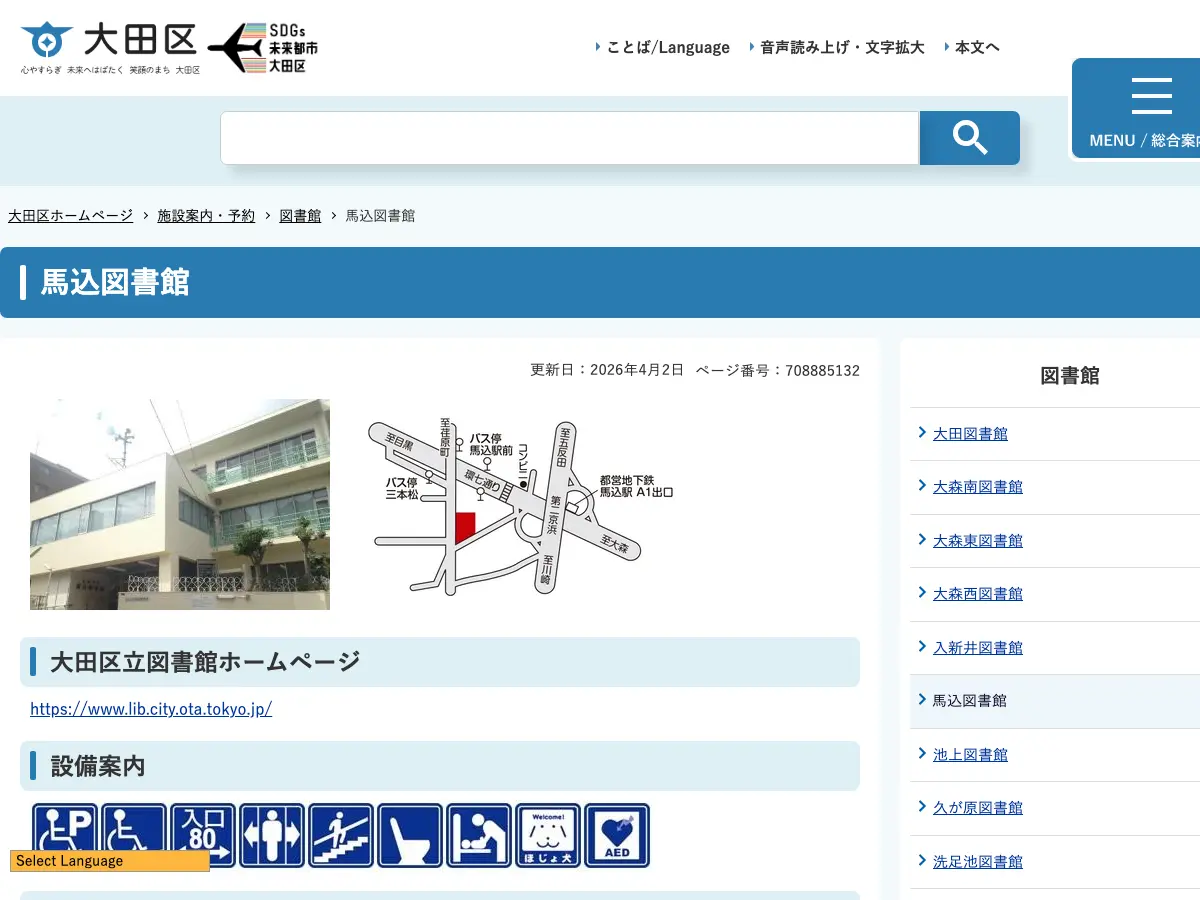Click the ほじょ犬 assistance dog icon

coord(548,835)
